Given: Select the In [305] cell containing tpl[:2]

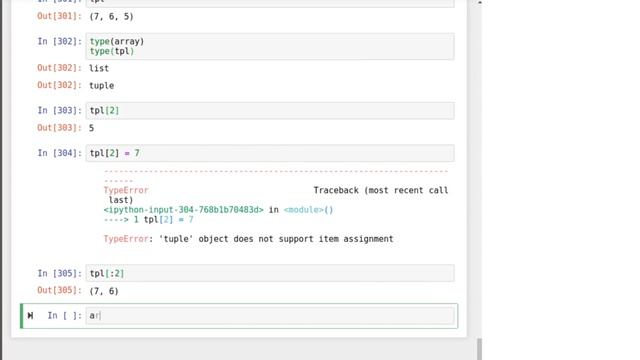Looking at the screenshot, I should click(x=270, y=273).
